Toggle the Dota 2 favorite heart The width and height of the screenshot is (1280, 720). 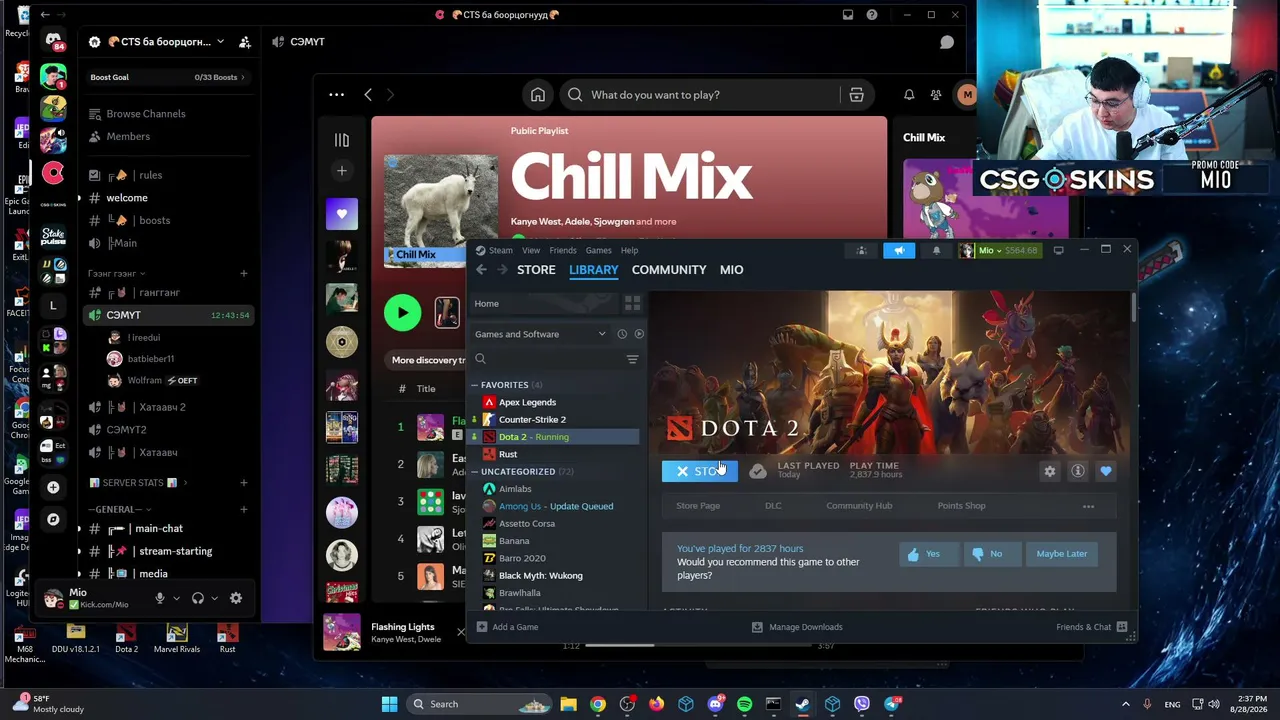pyautogui.click(x=1105, y=471)
